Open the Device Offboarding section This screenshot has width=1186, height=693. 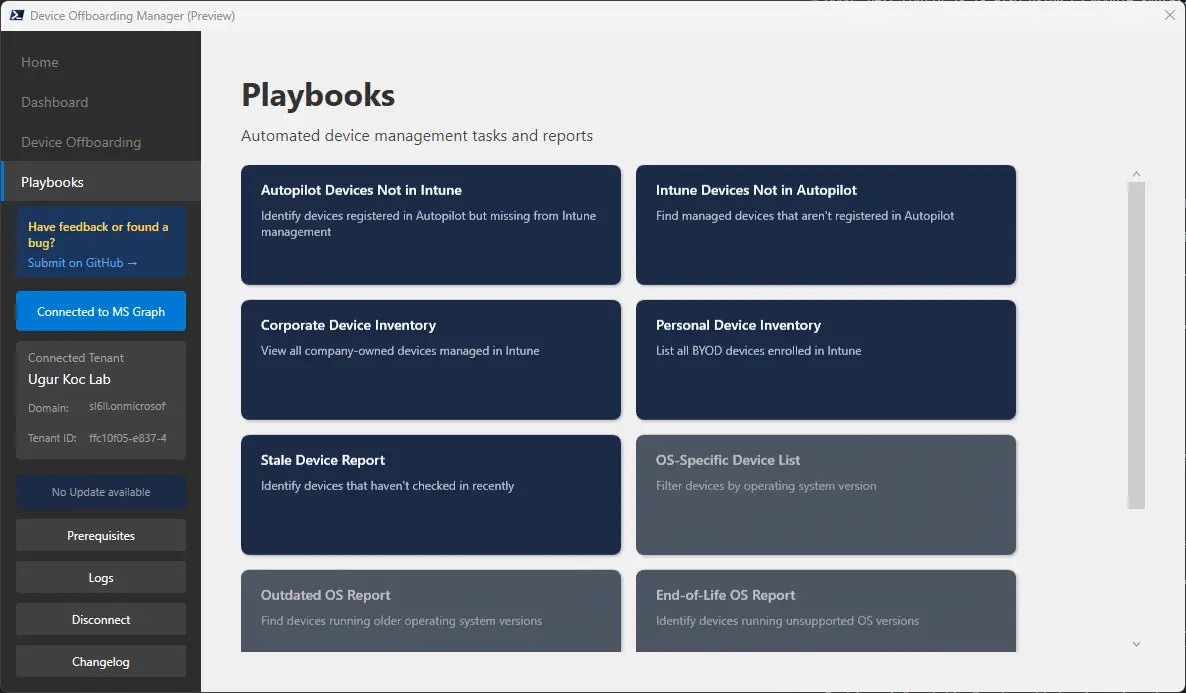80,142
